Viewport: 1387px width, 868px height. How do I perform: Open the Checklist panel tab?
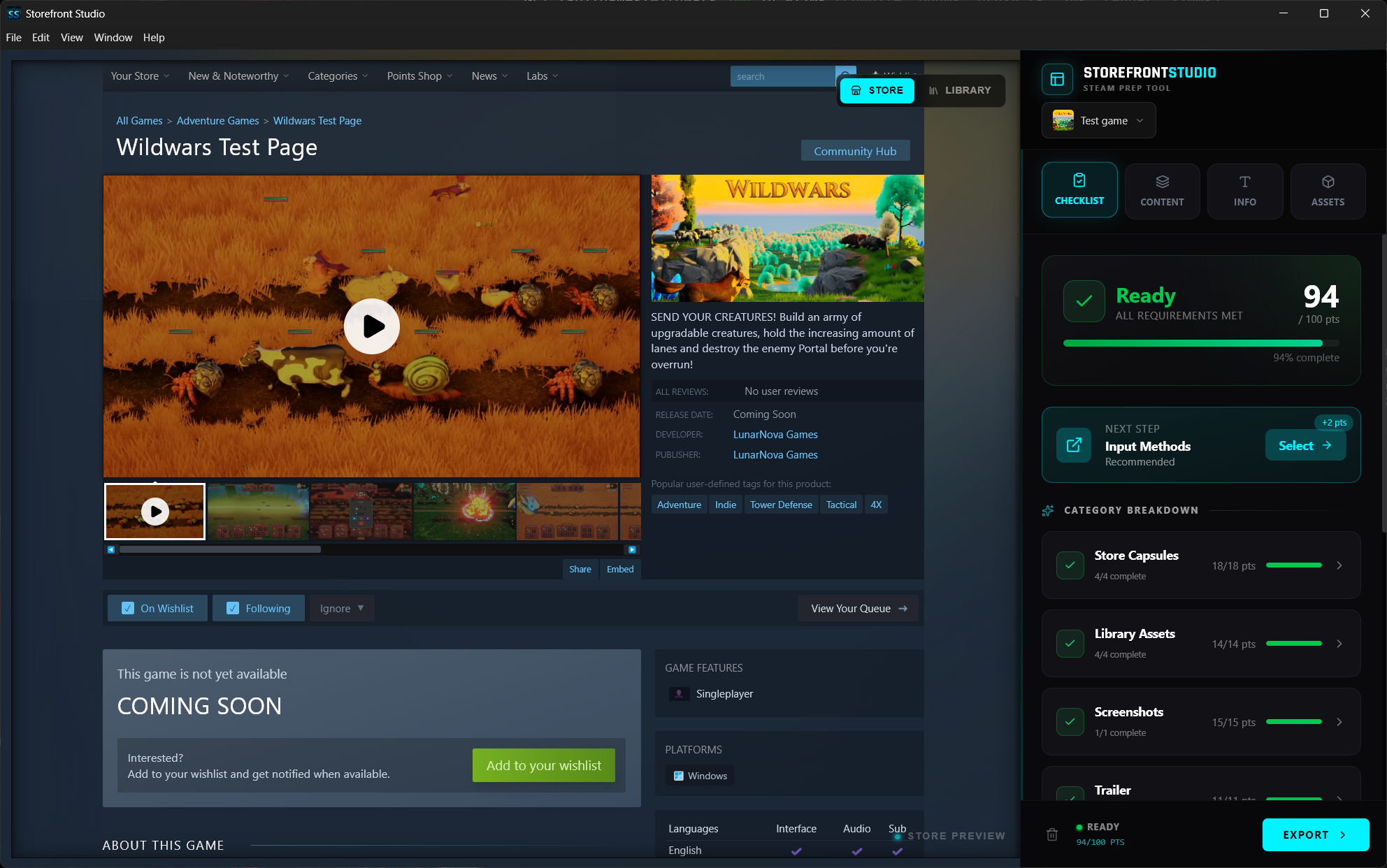(1079, 190)
